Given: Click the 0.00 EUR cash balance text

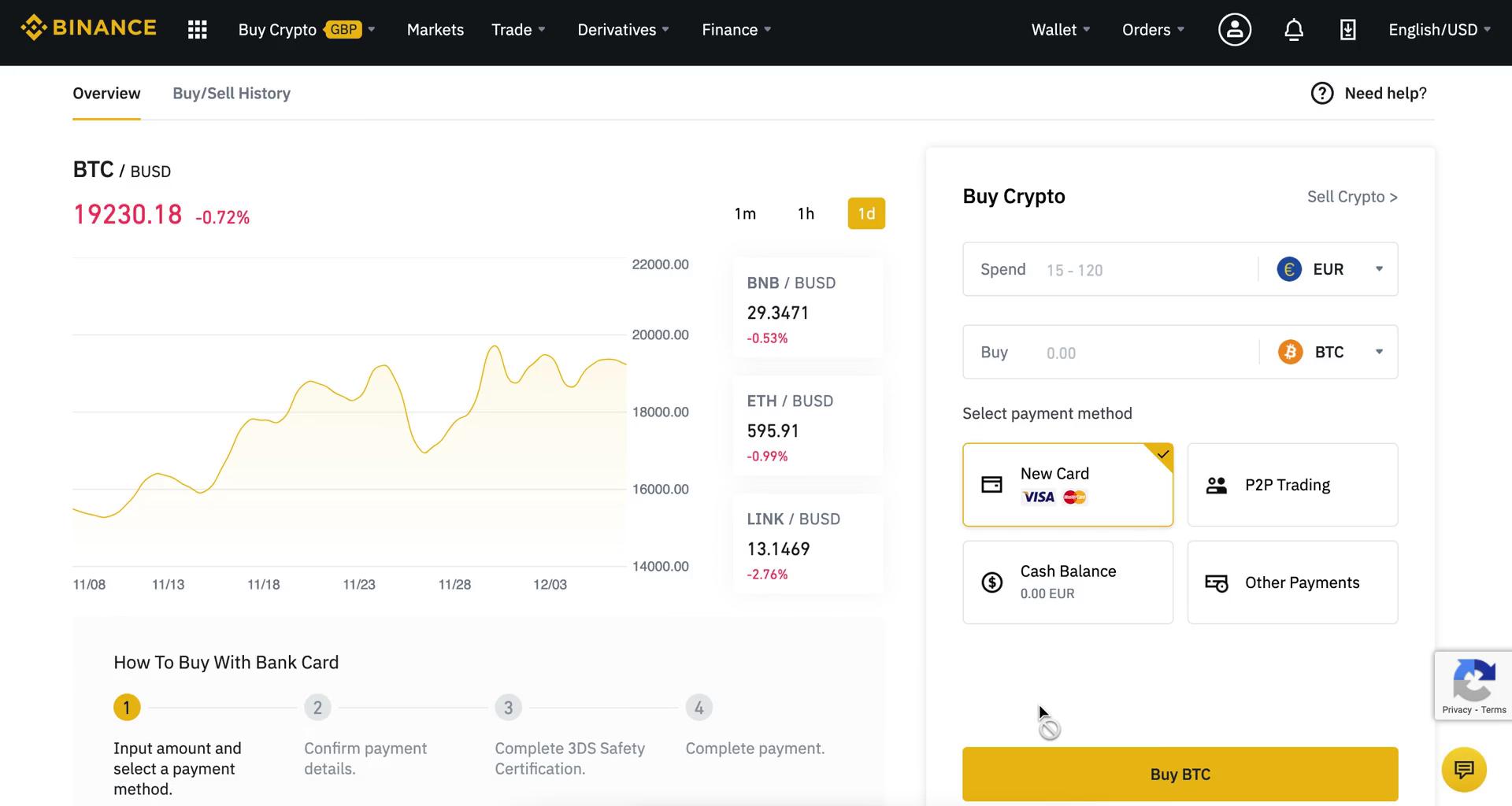Looking at the screenshot, I should [1047, 594].
